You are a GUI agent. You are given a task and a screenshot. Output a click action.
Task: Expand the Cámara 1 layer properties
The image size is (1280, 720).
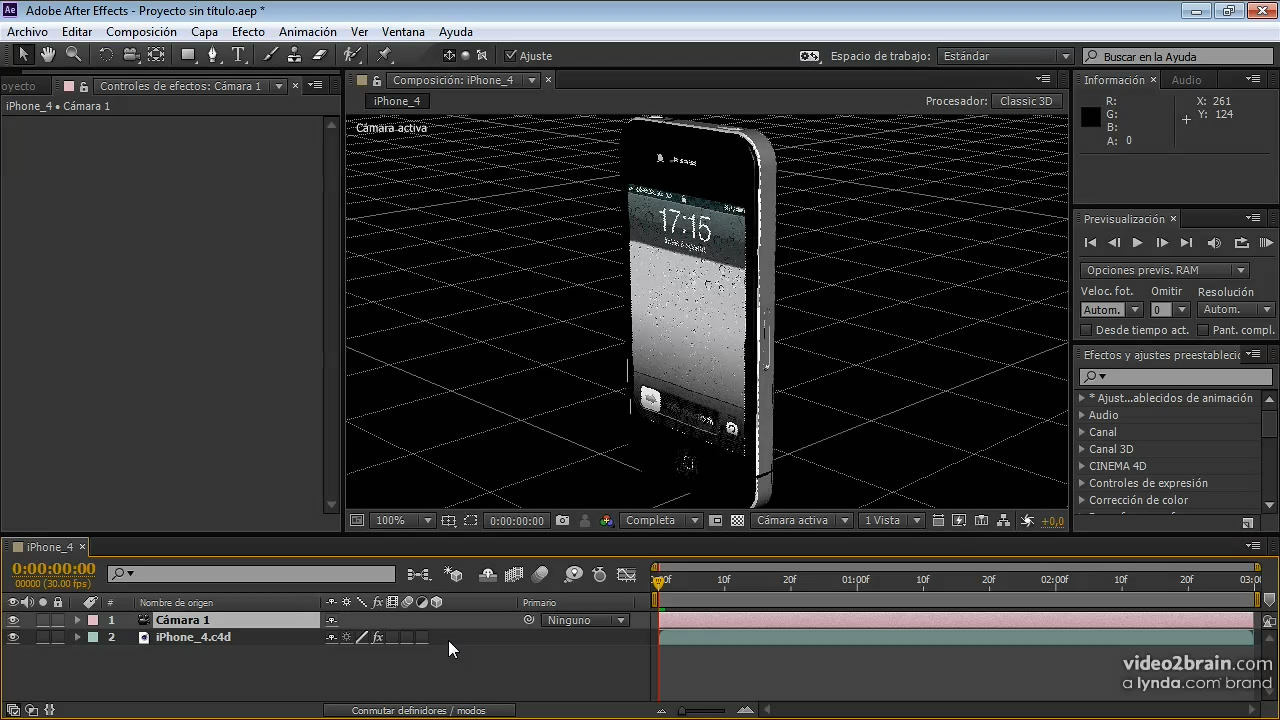[77, 620]
